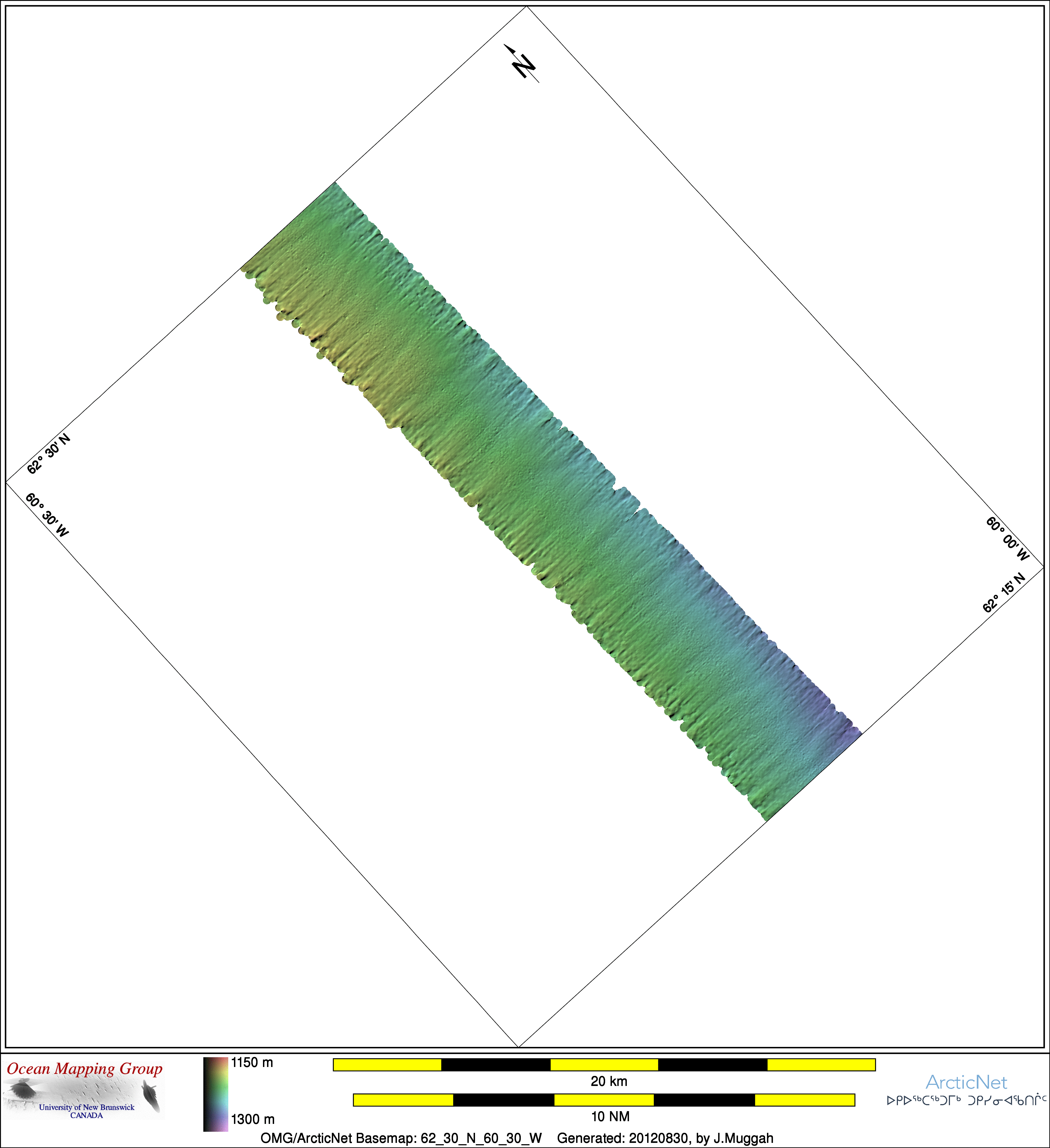
Task: Click the depth color scale bar
Action: (x=215, y=1094)
